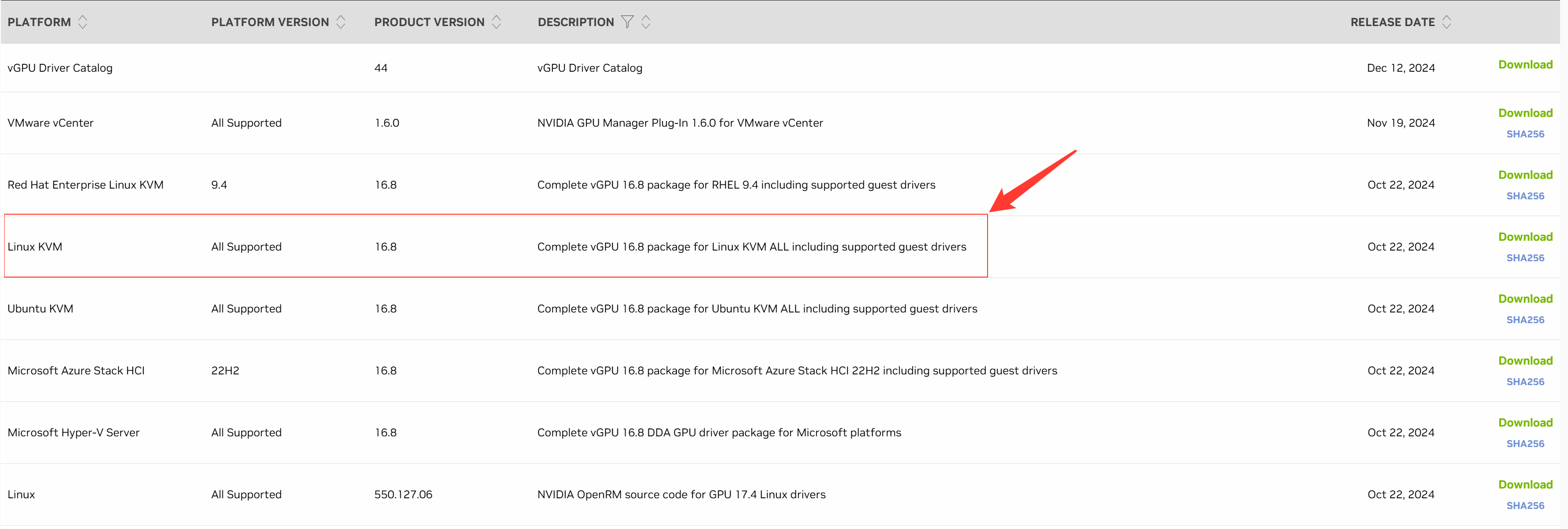The image size is (1568, 529).
Task: Download Red Hat Enterprise Linux KVM package
Action: tap(1525, 175)
